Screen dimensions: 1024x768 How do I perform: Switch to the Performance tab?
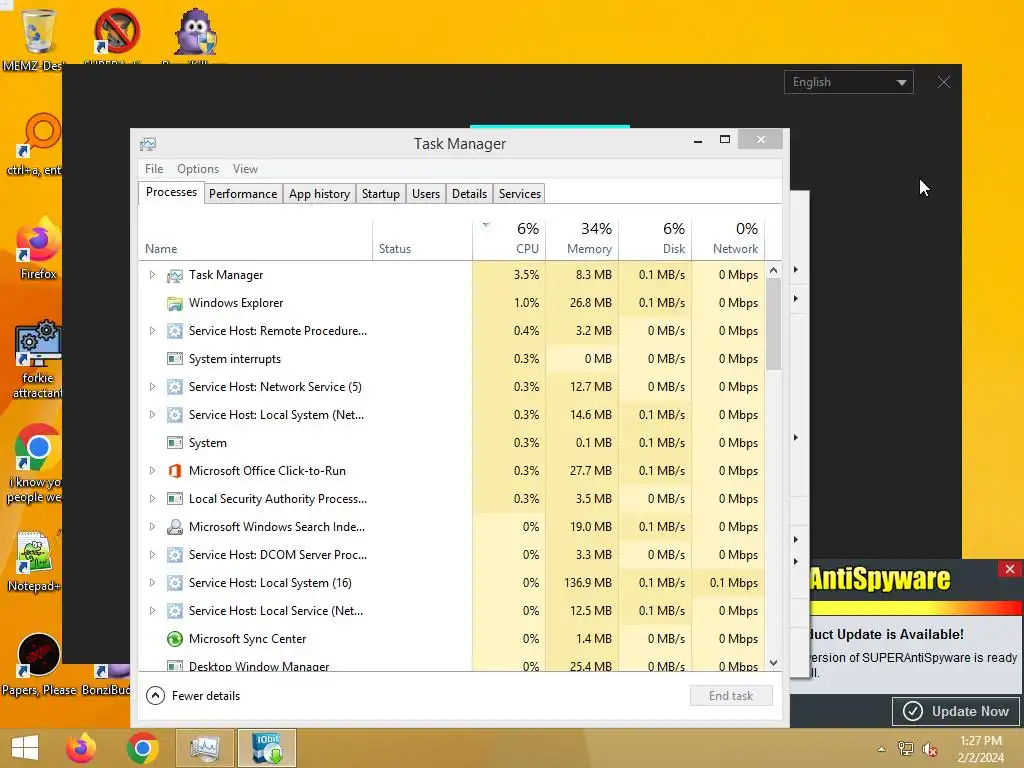(x=243, y=194)
